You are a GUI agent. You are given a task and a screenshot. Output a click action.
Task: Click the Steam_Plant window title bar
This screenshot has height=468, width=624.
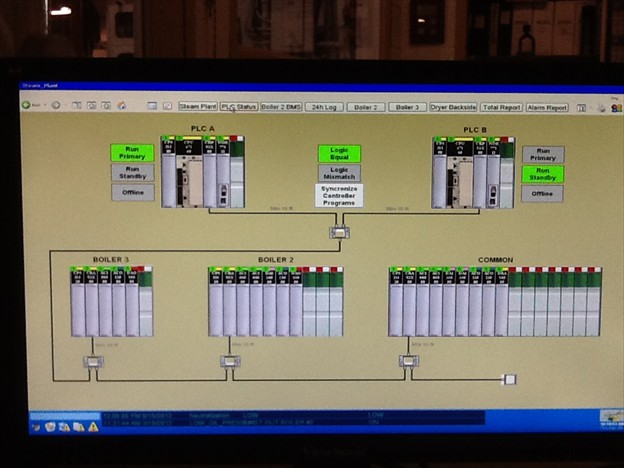point(322,86)
